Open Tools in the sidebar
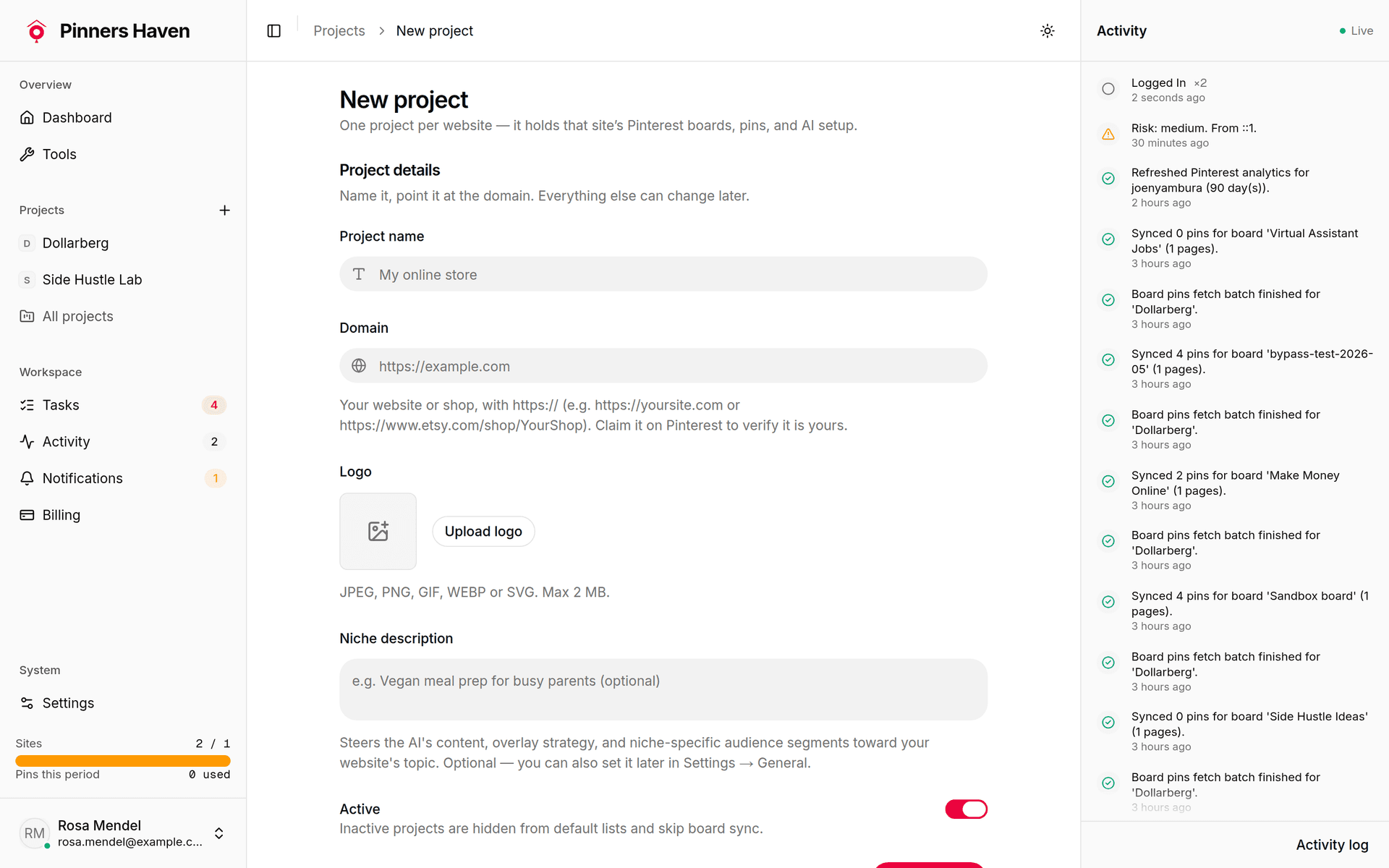 click(x=123, y=154)
